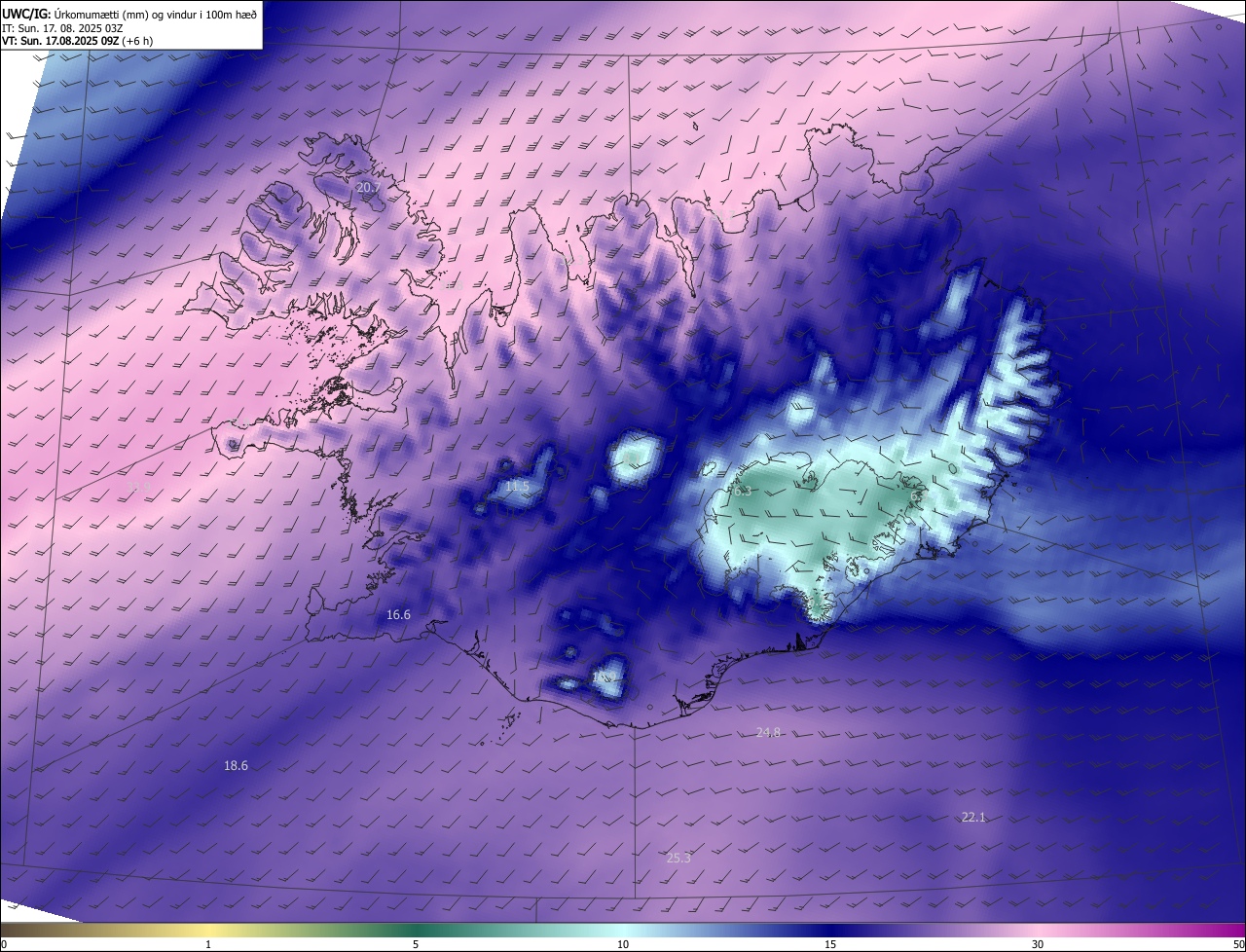Click the 6.3 value on the green glacier area

click(x=743, y=491)
